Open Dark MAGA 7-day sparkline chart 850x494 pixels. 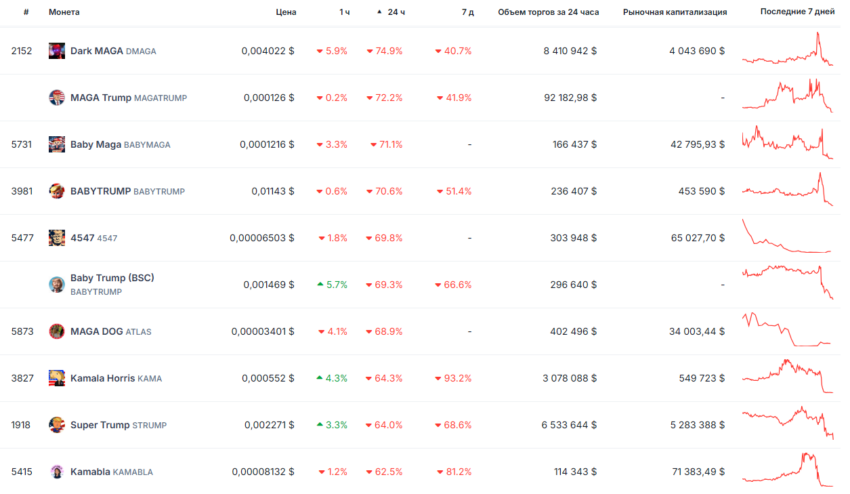point(787,49)
